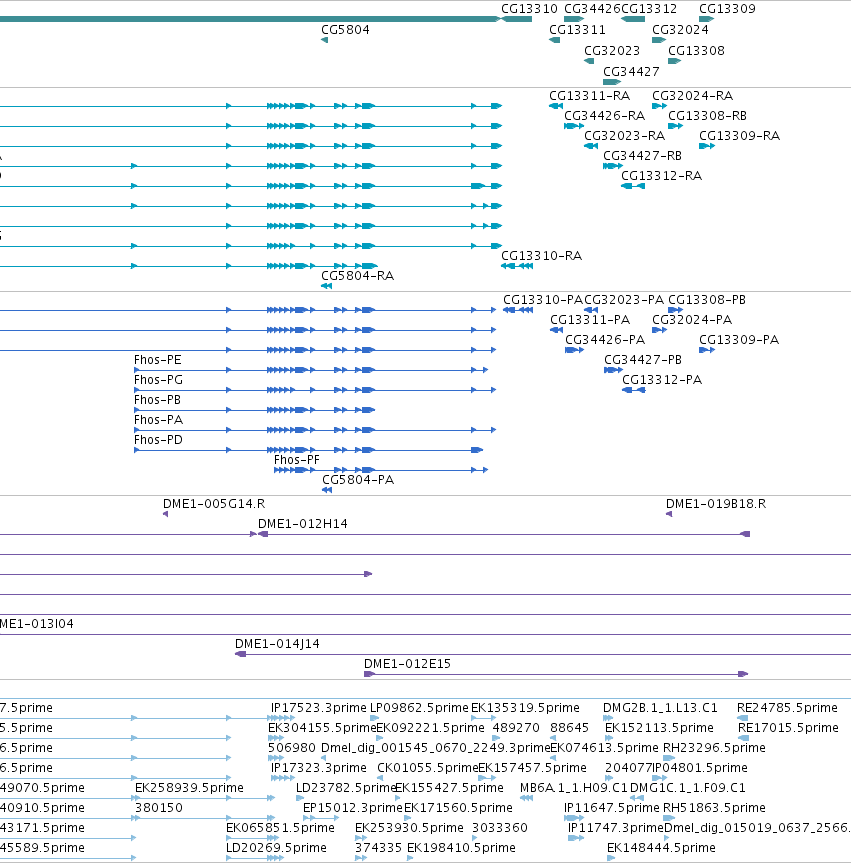This screenshot has height=863, width=851.
Task: Select EST EK148444.5prime
Action: (661, 848)
